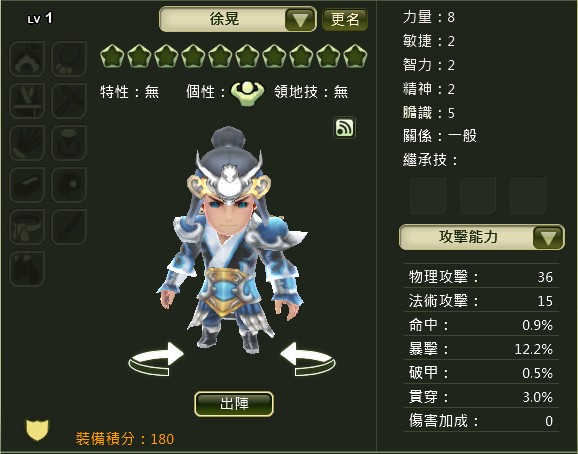Click the broadcast feed icon
Viewport: 578px width, 454px height.
345,128
